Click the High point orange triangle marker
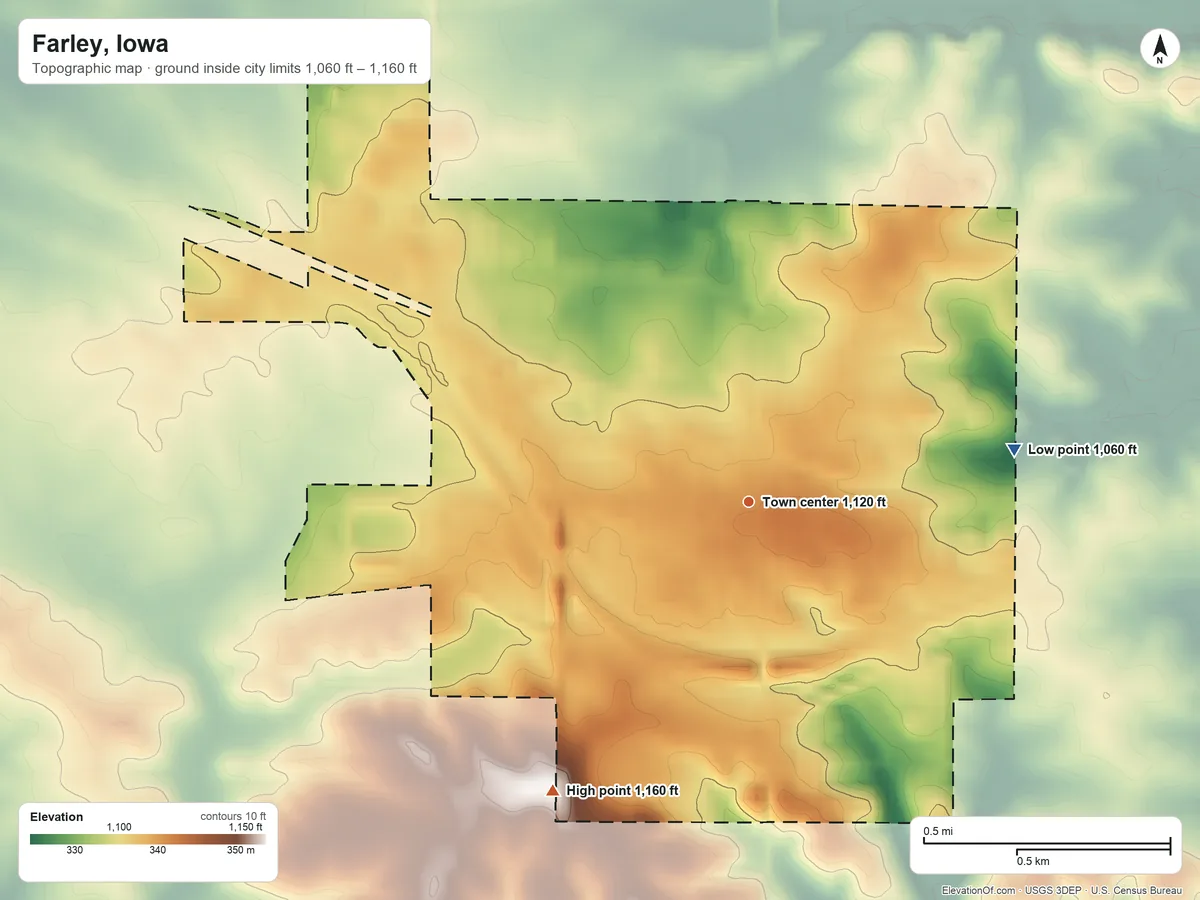Image resolution: width=1200 pixels, height=900 pixels. pos(552,790)
